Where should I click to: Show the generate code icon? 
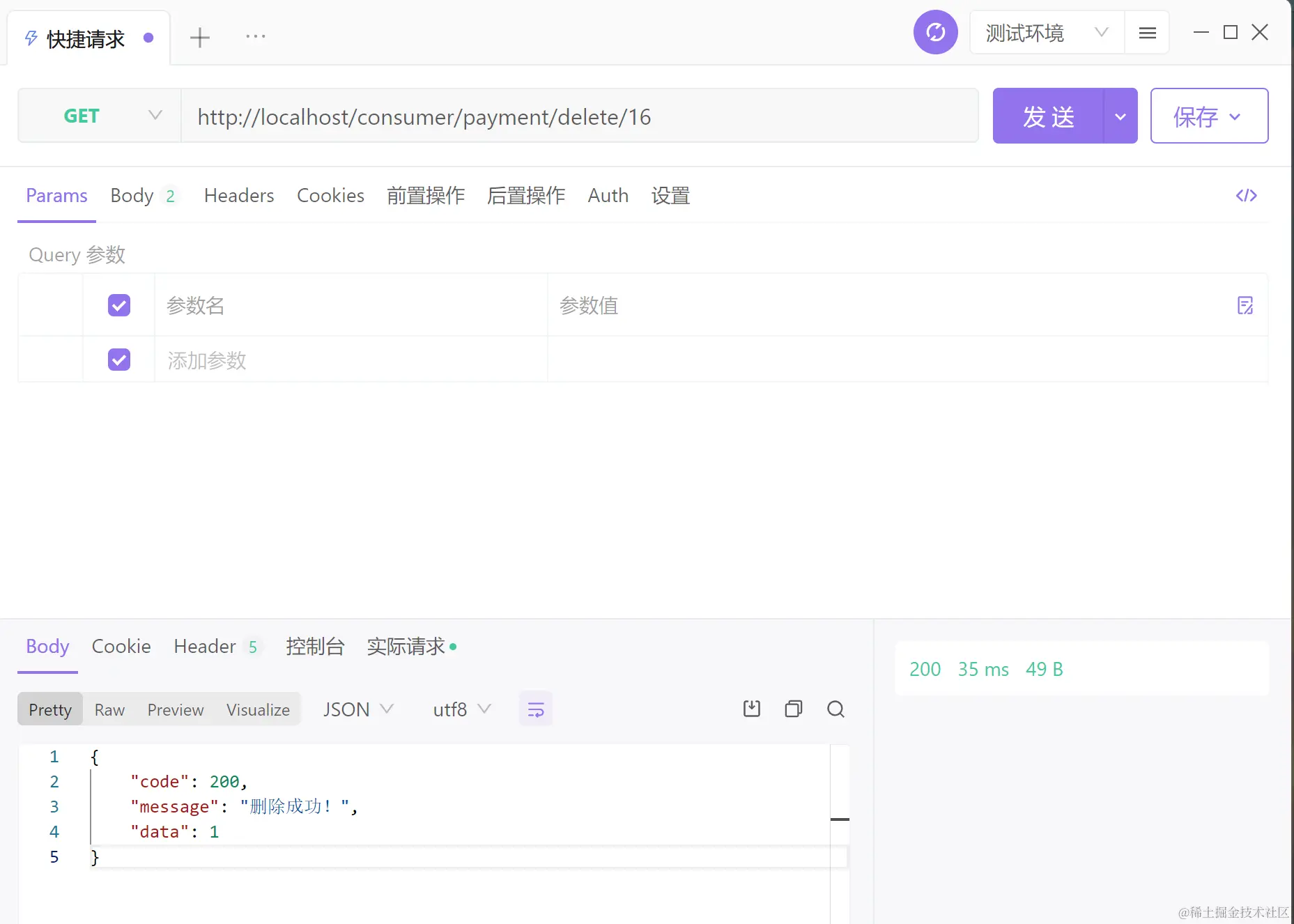1246,196
